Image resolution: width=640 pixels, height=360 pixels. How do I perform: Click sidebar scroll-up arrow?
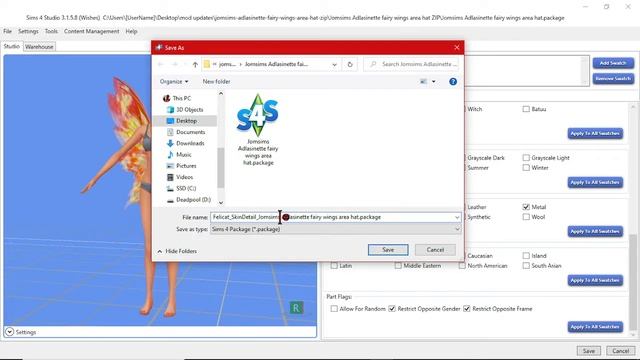(x=221, y=94)
